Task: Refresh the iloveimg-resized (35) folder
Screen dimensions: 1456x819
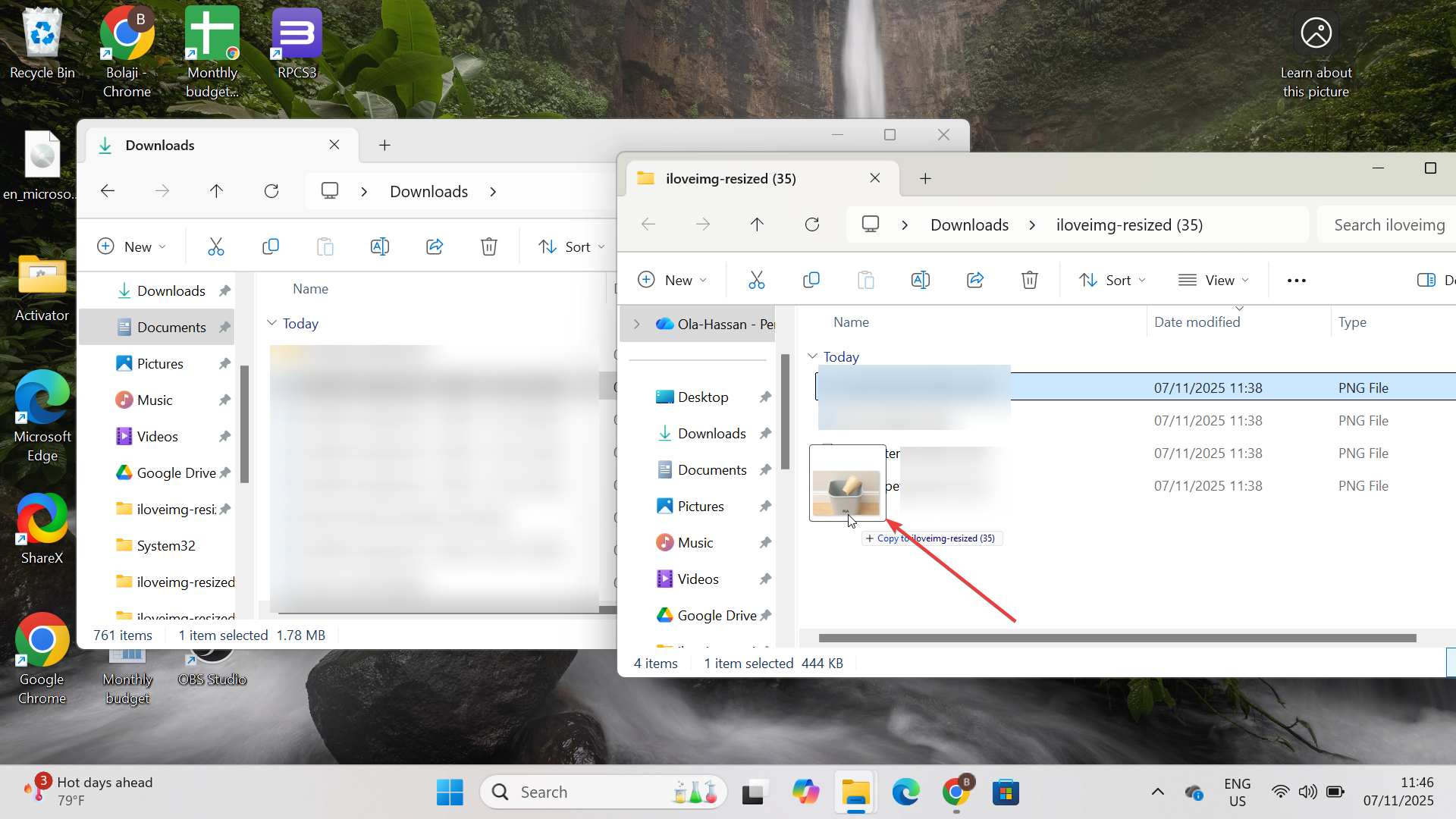Action: click(811, 224)
